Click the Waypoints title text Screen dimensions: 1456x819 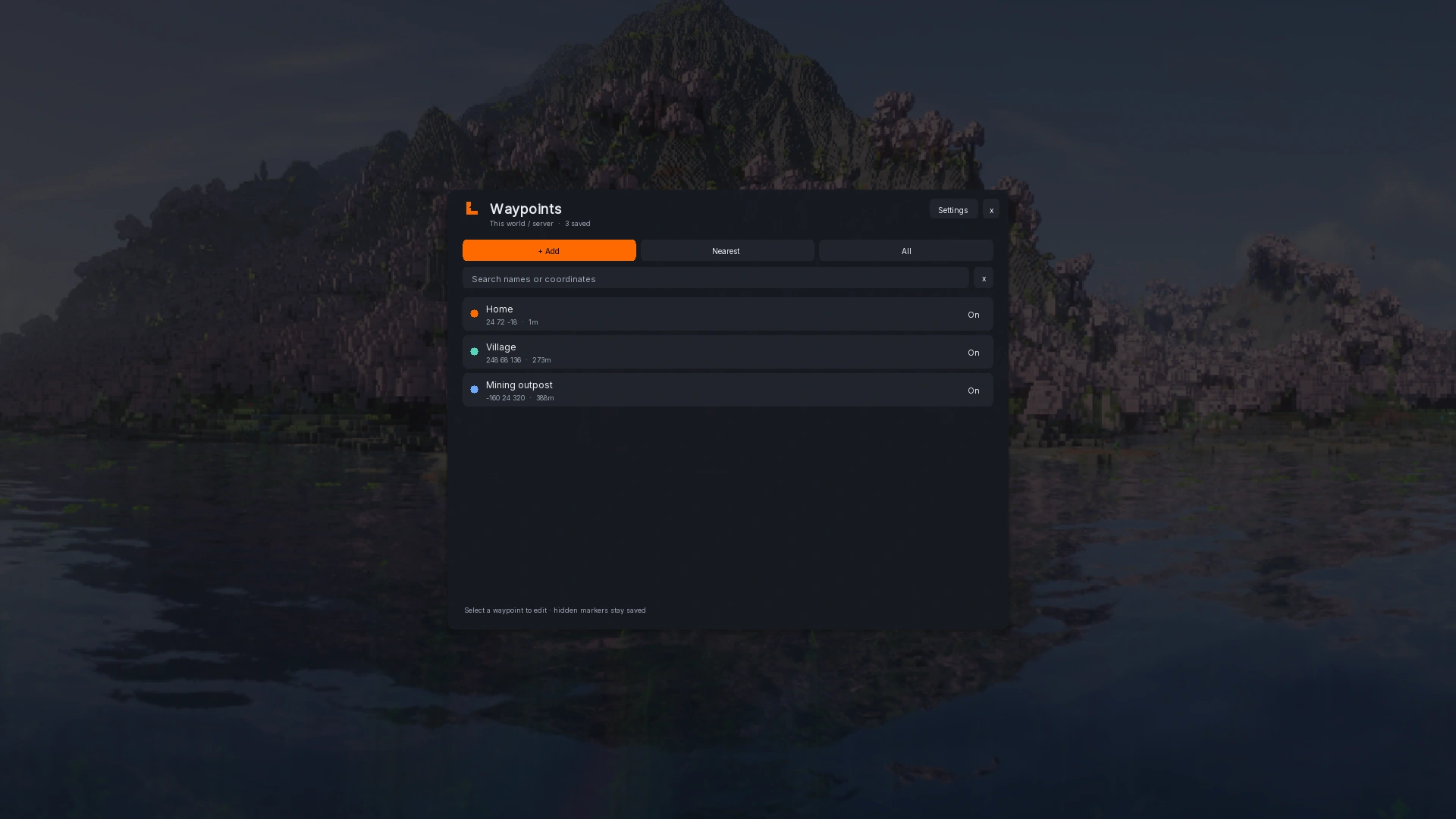(x=526, y=209)
